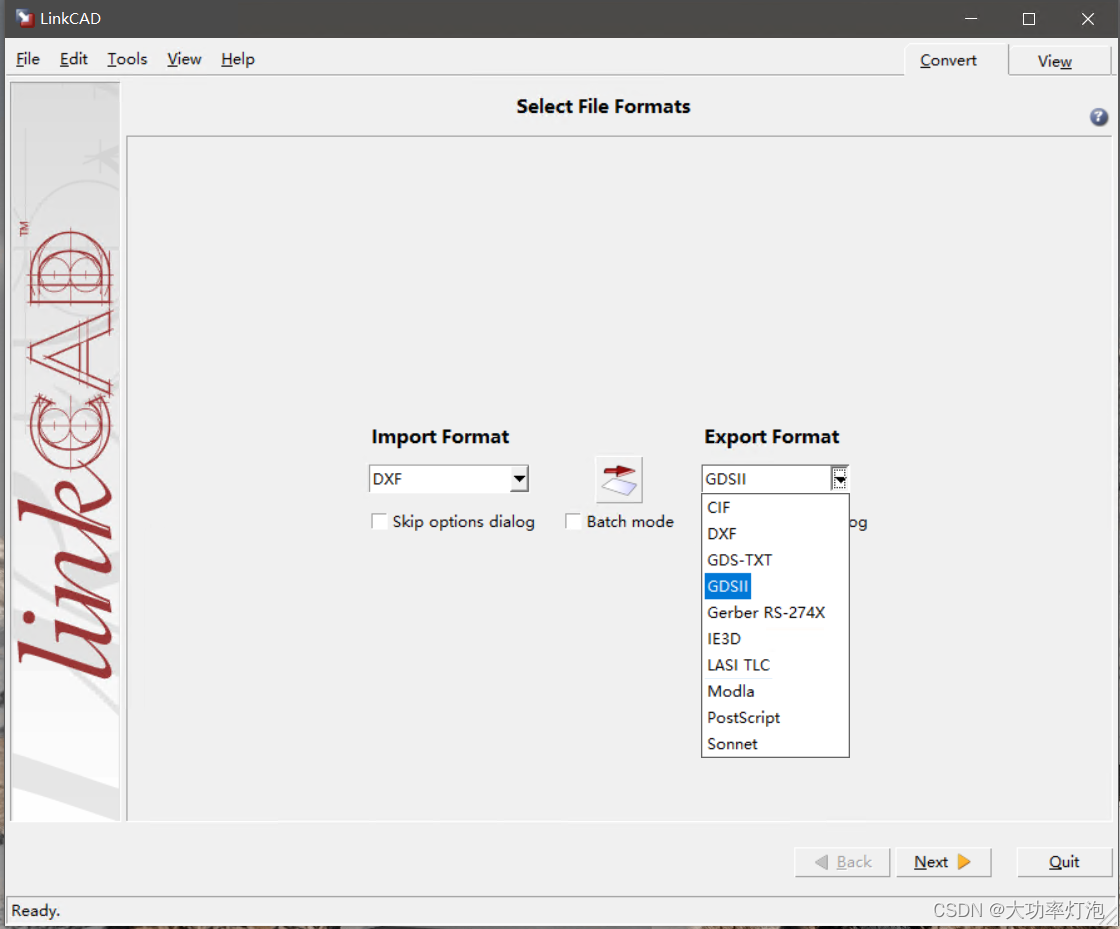Select the highlighted GDSII list entry
The width and height of the screenshot is (1120, 929).
pyautogui.click(x=728, y=586)
